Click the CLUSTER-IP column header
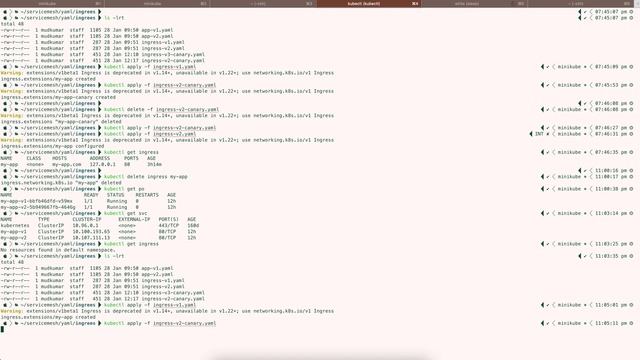The width and height of the screenshot is (640, 360). pos(87,219)
